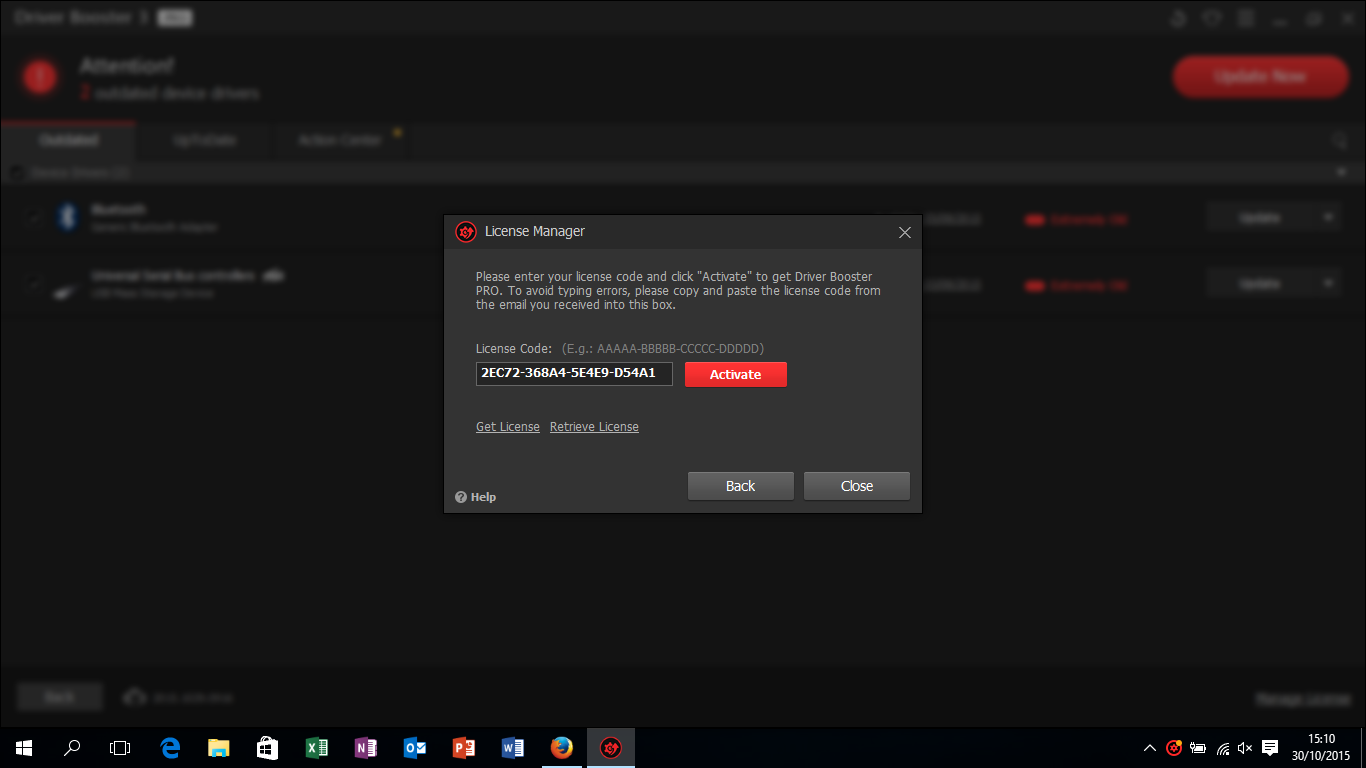1366x768 pixels.
Task: Show hidden system tray icons
Action: [1150, 748]
